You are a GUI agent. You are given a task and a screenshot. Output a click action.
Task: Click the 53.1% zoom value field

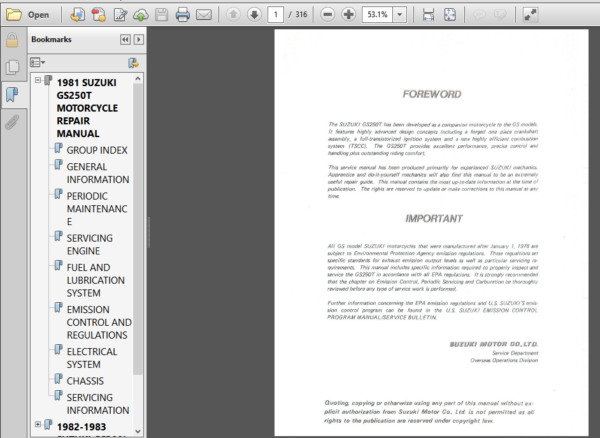click(x=377, y=15)
